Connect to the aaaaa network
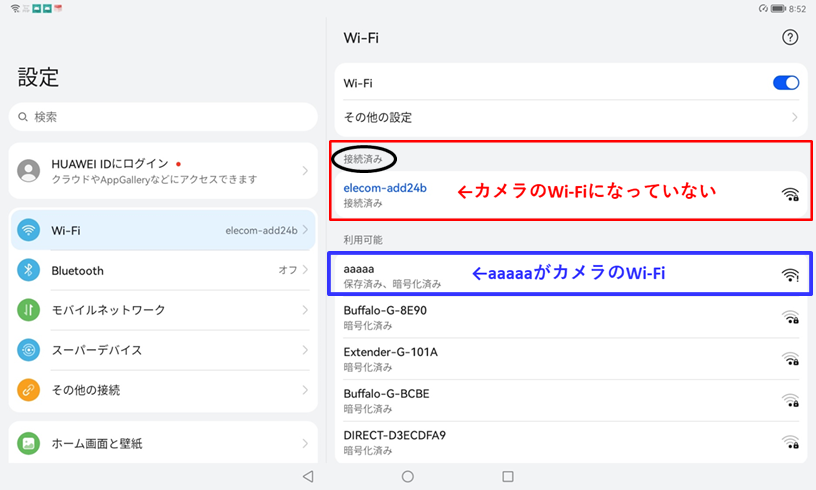 571,275
